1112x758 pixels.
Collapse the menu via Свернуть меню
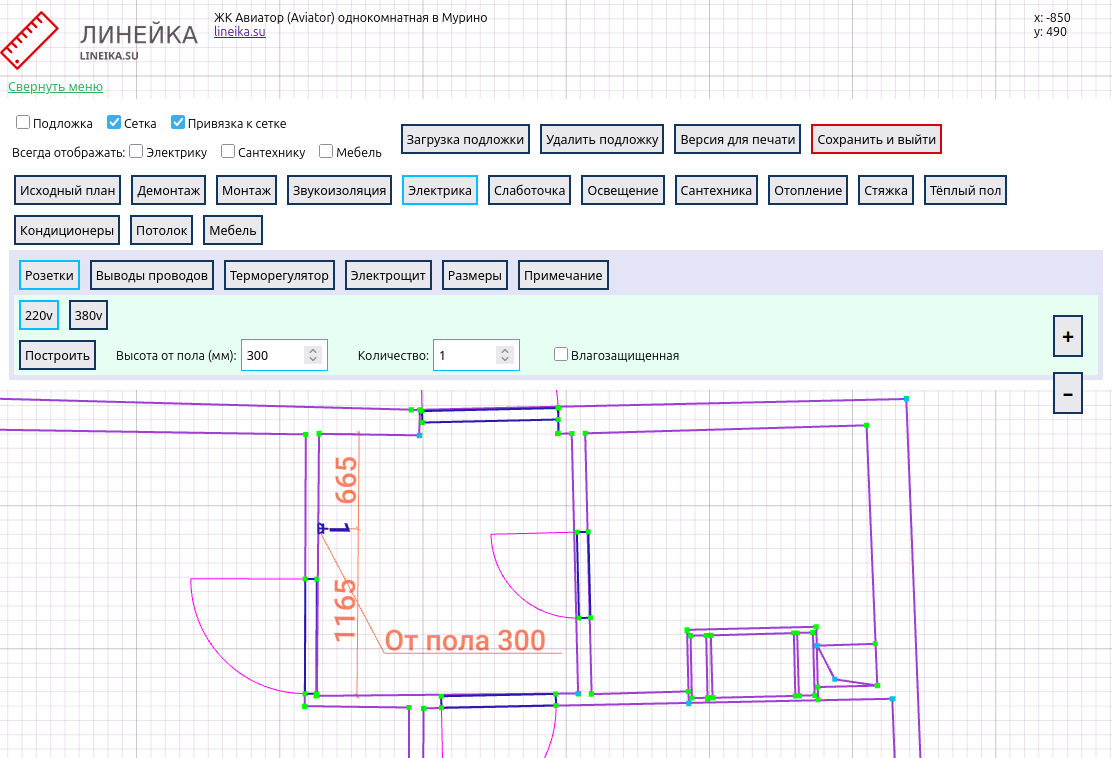[55, 87]
